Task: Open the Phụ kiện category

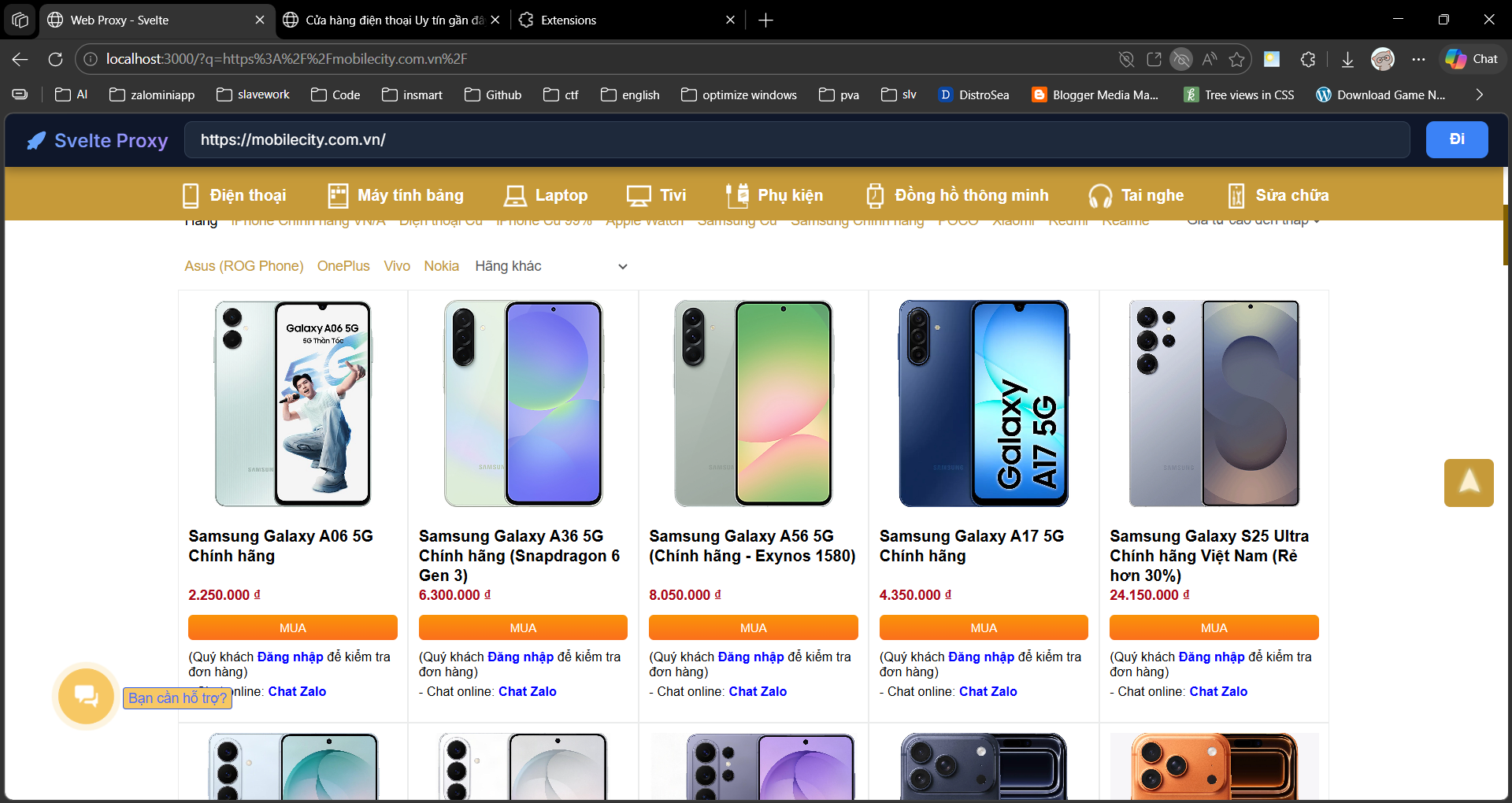Action: 774,195
